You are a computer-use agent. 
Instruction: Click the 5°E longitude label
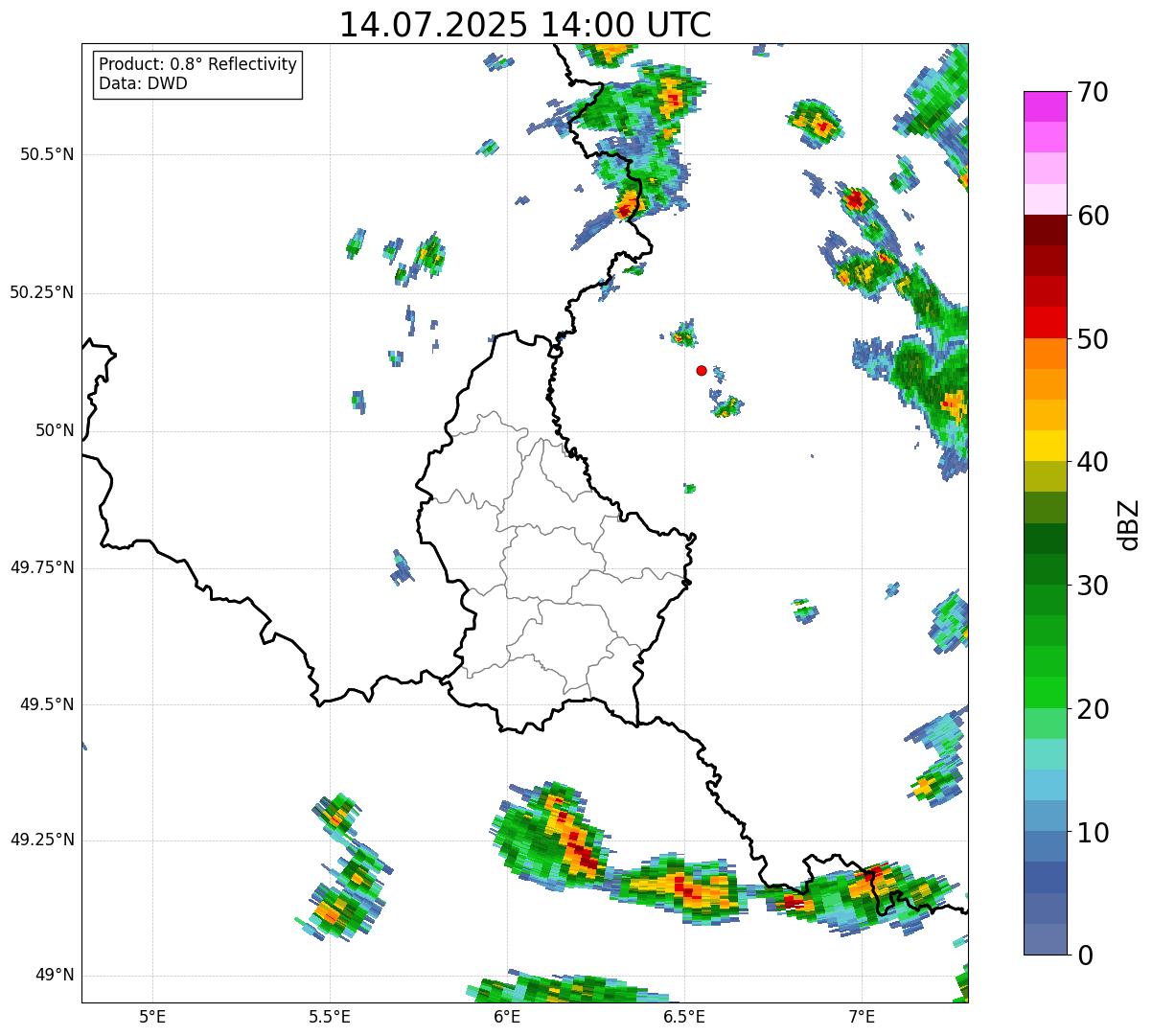(152, 1016)
